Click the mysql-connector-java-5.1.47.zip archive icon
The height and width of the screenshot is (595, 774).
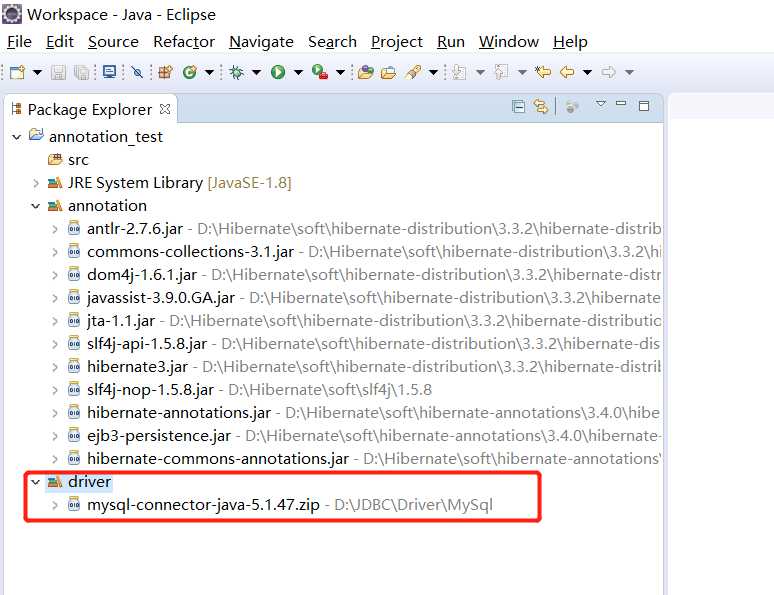pos(74,504)
